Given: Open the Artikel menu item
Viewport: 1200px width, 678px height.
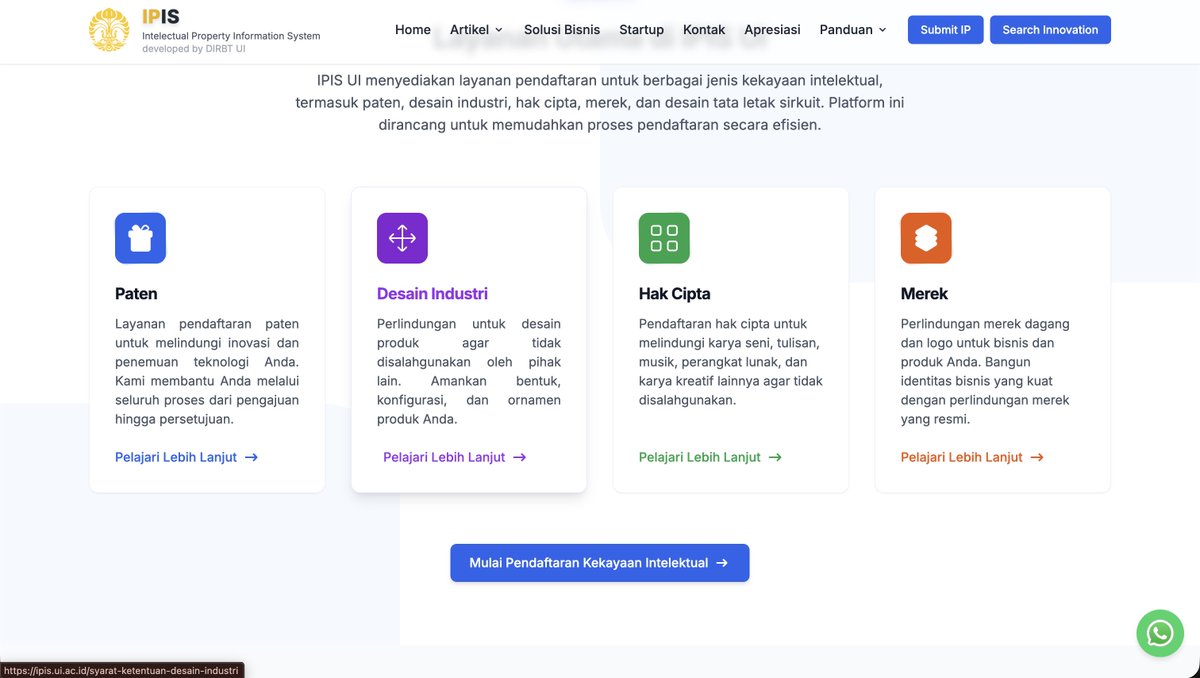Looking at the screenshot, I should pos(477,30).
